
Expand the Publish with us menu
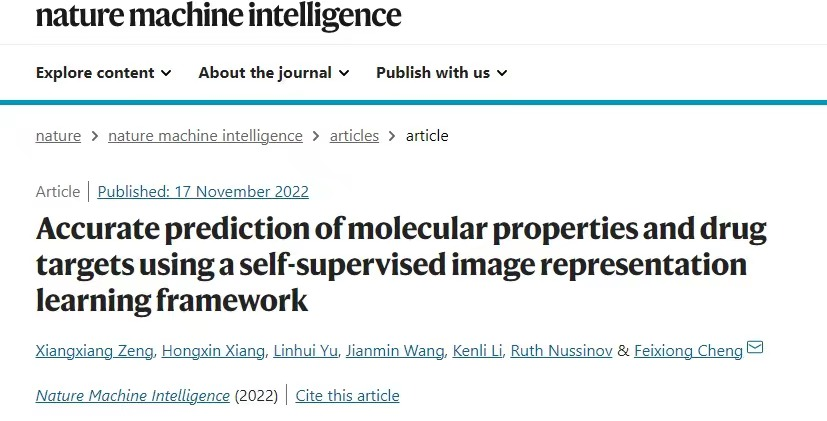click(x=441, y=72)
